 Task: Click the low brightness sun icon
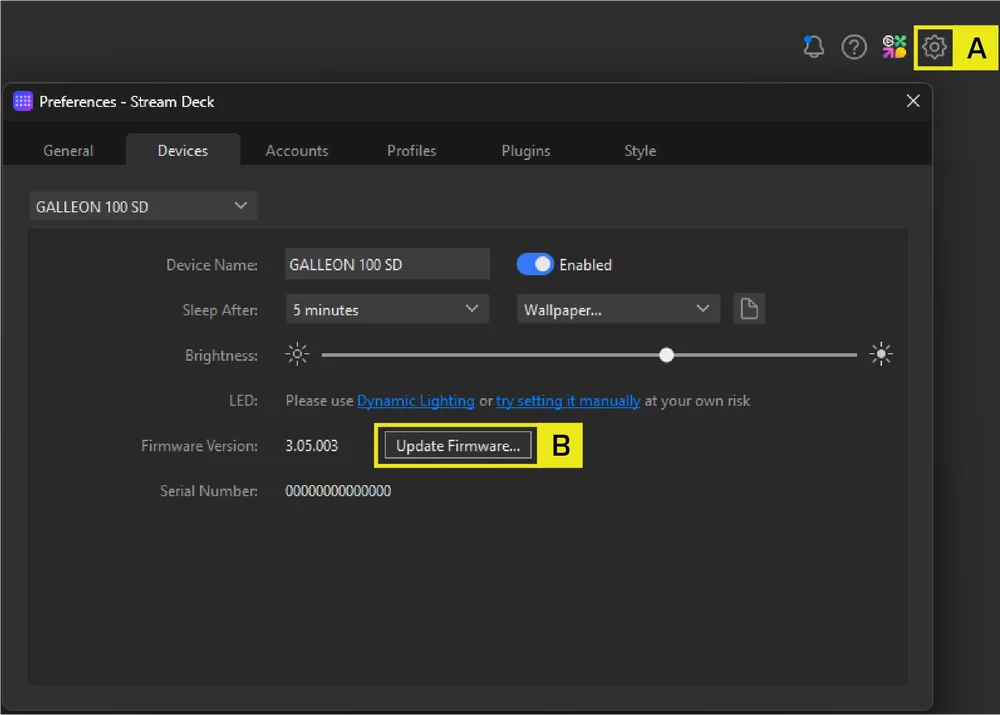pyautogui.click(x=297, y=355)
